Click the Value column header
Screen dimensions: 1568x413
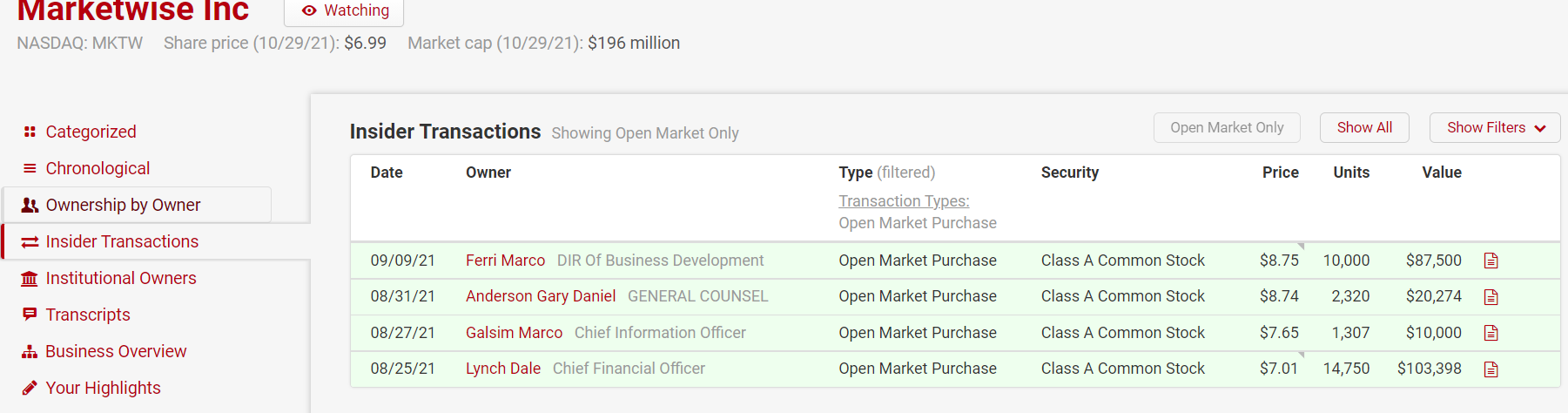coord(1442,173)
